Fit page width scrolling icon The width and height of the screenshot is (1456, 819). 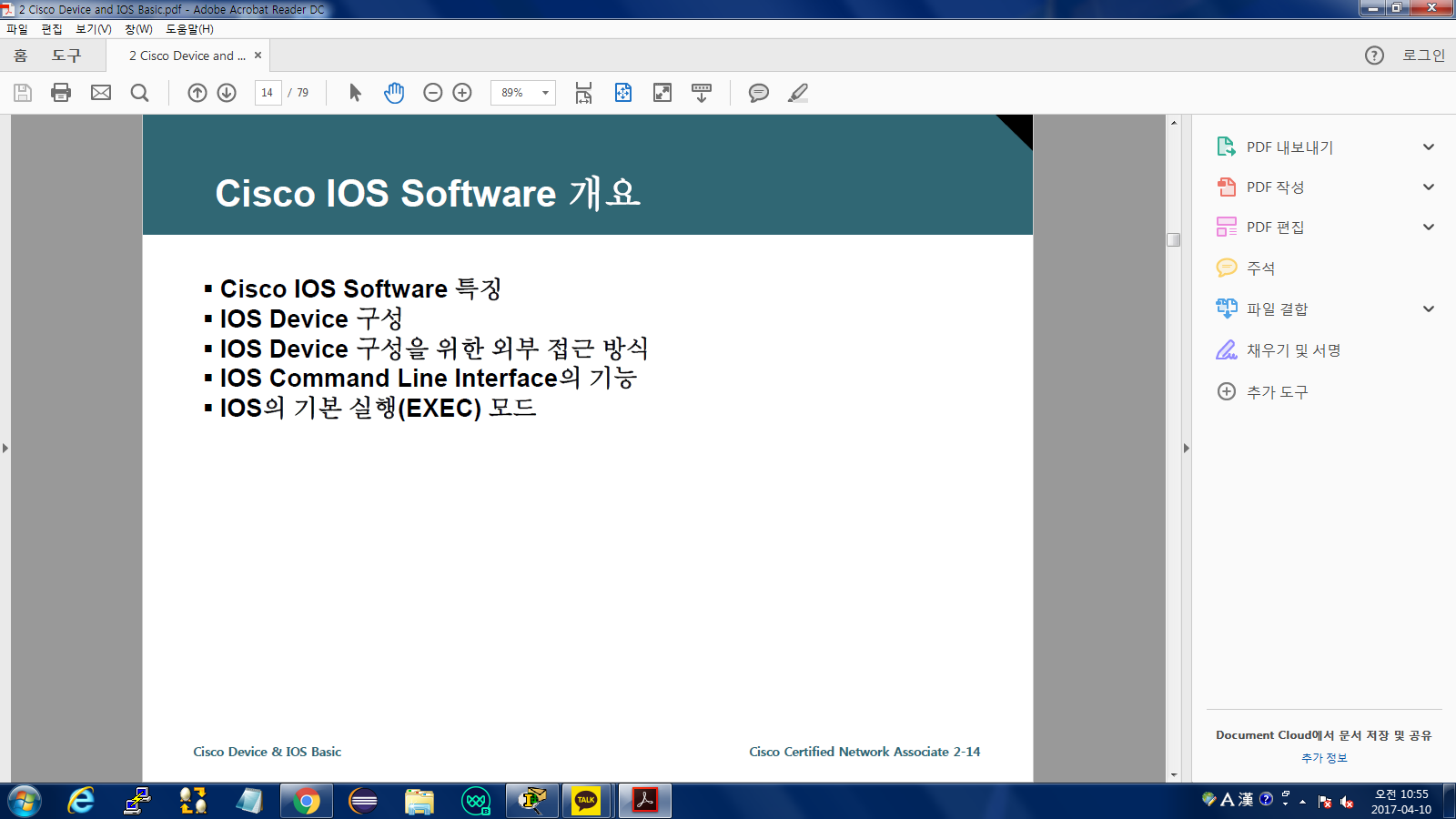point(583,93)
